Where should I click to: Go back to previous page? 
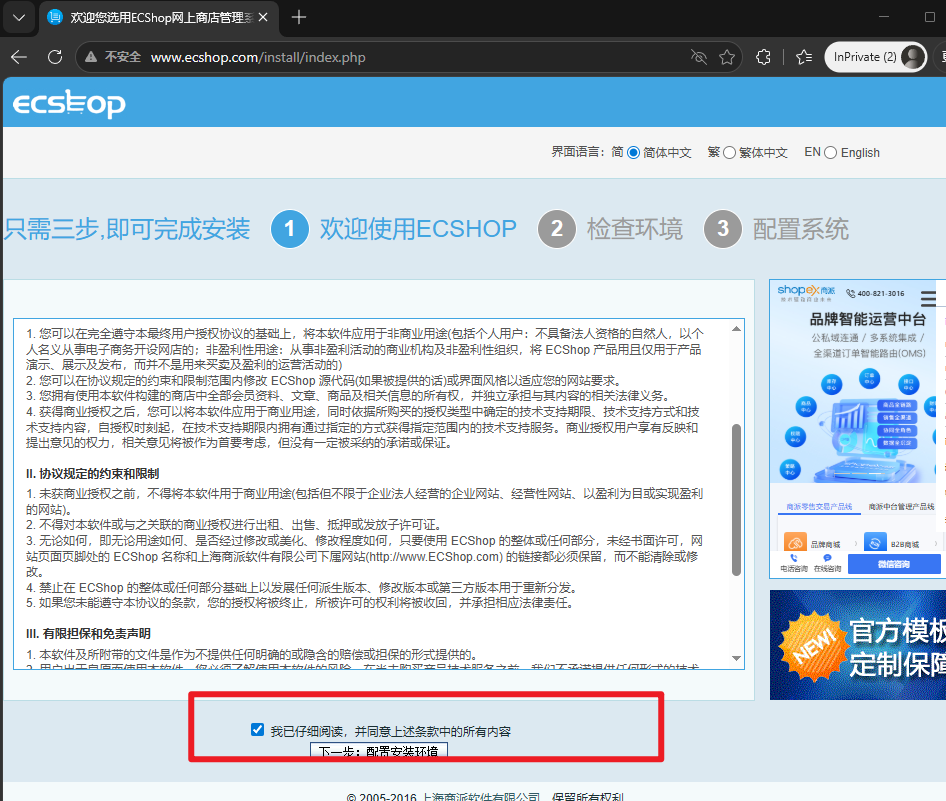19,57
